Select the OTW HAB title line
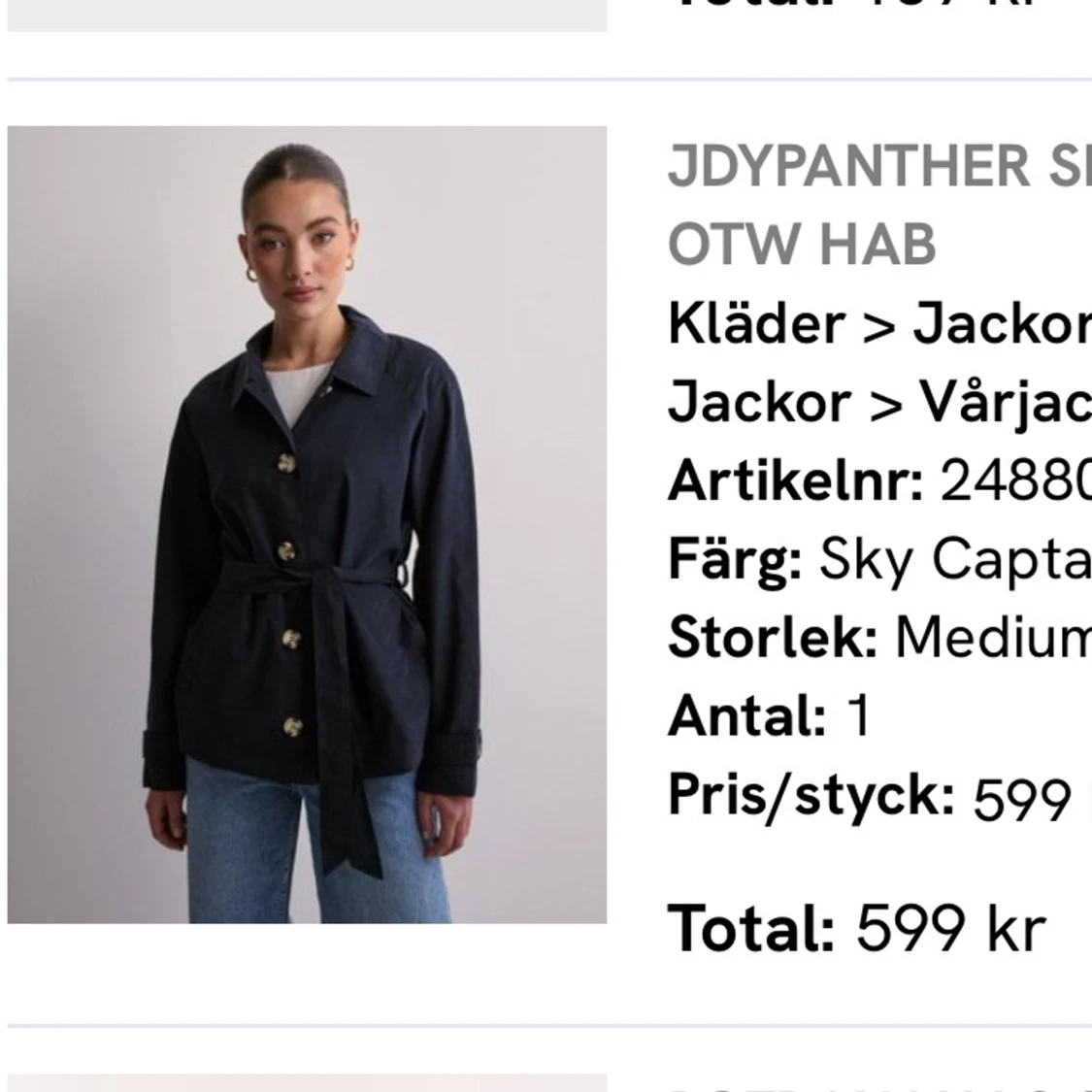 point(802,244)
